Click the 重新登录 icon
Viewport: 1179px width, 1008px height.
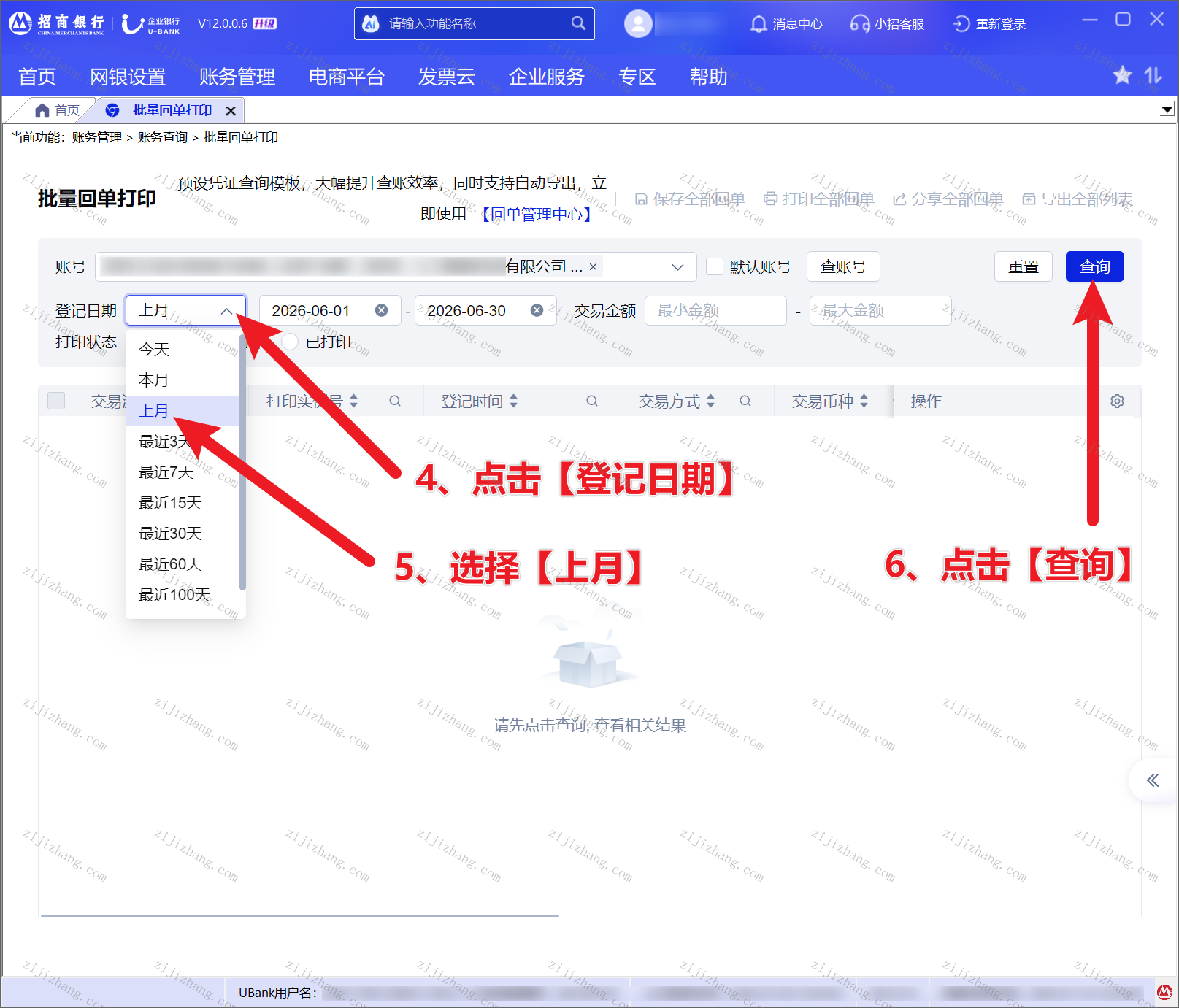961,24
